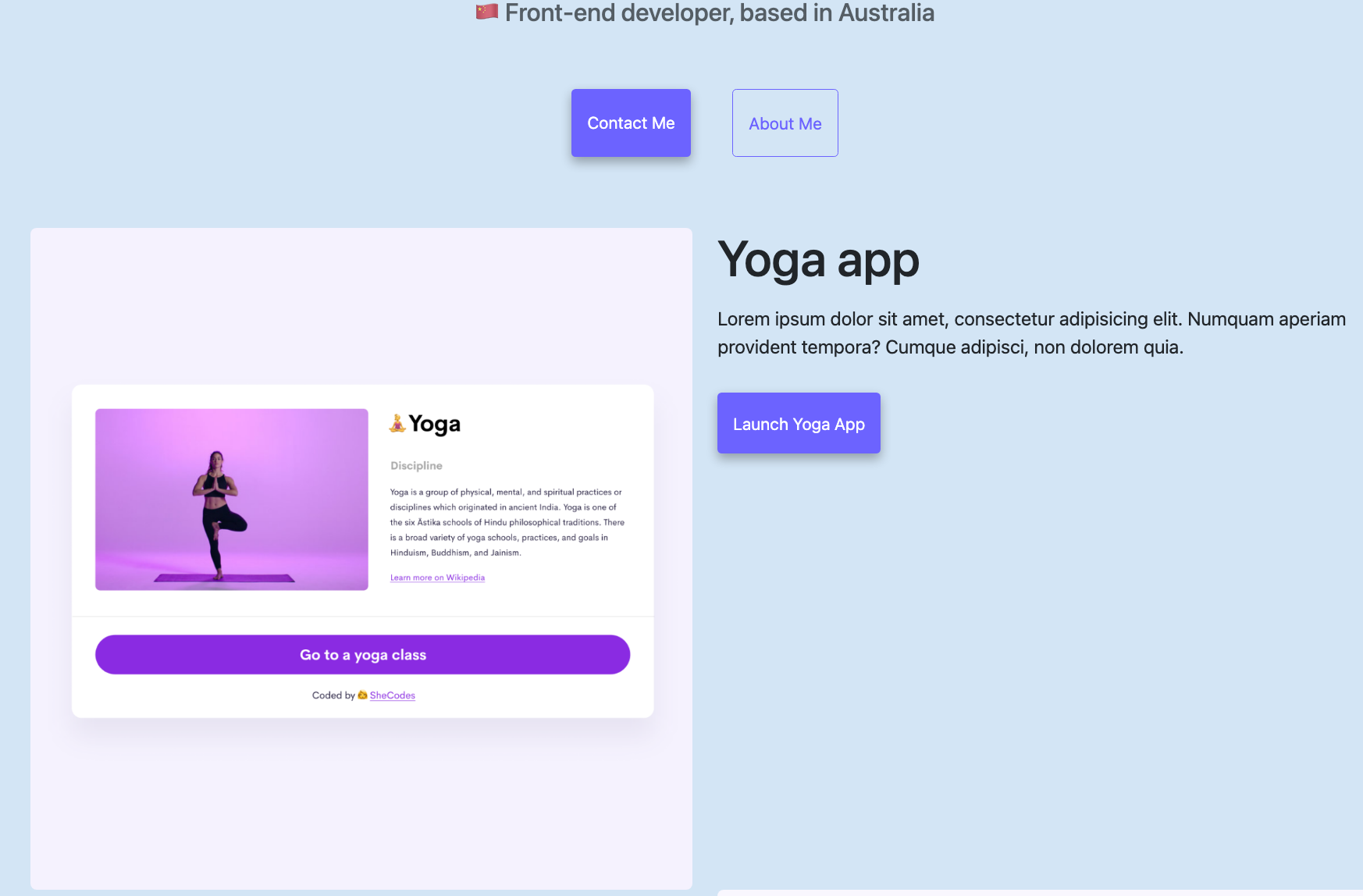Click the next project card edge below
The height and width of the screenshot is (896, 1363).
pos(1040,893)
